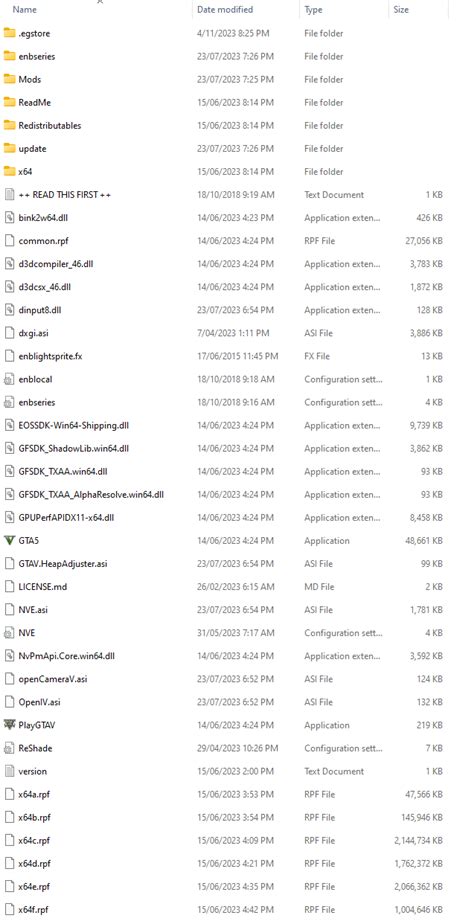Select the update folder icon
The image size is (474, 924).
pyautogui.click(x=9, y=148)
